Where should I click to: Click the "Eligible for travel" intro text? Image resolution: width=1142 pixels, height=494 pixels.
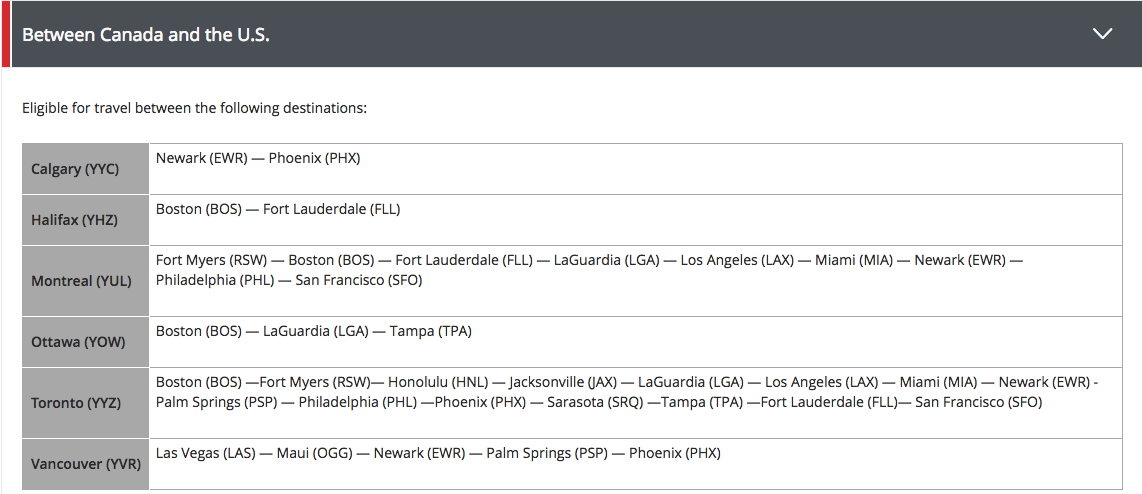pos(194,107)
